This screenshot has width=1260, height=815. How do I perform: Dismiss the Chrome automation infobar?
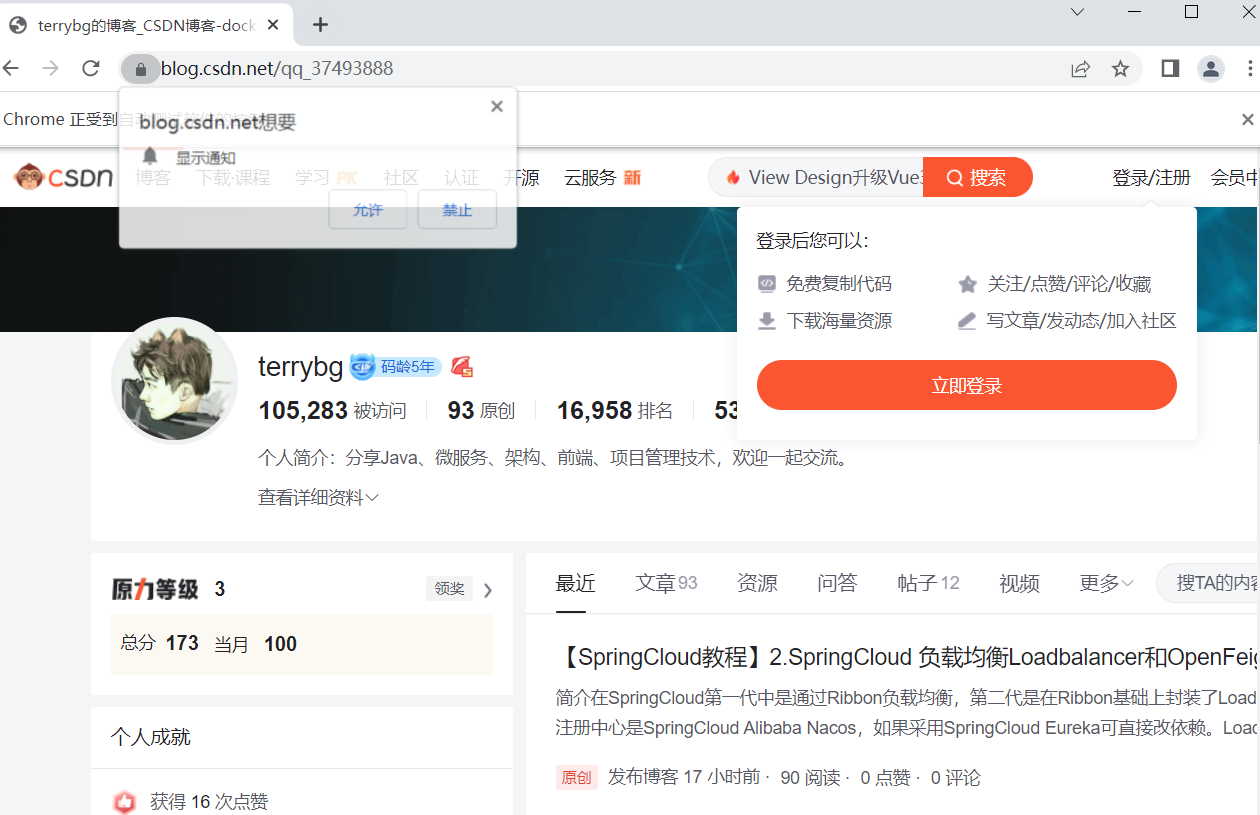(1247, 119)
